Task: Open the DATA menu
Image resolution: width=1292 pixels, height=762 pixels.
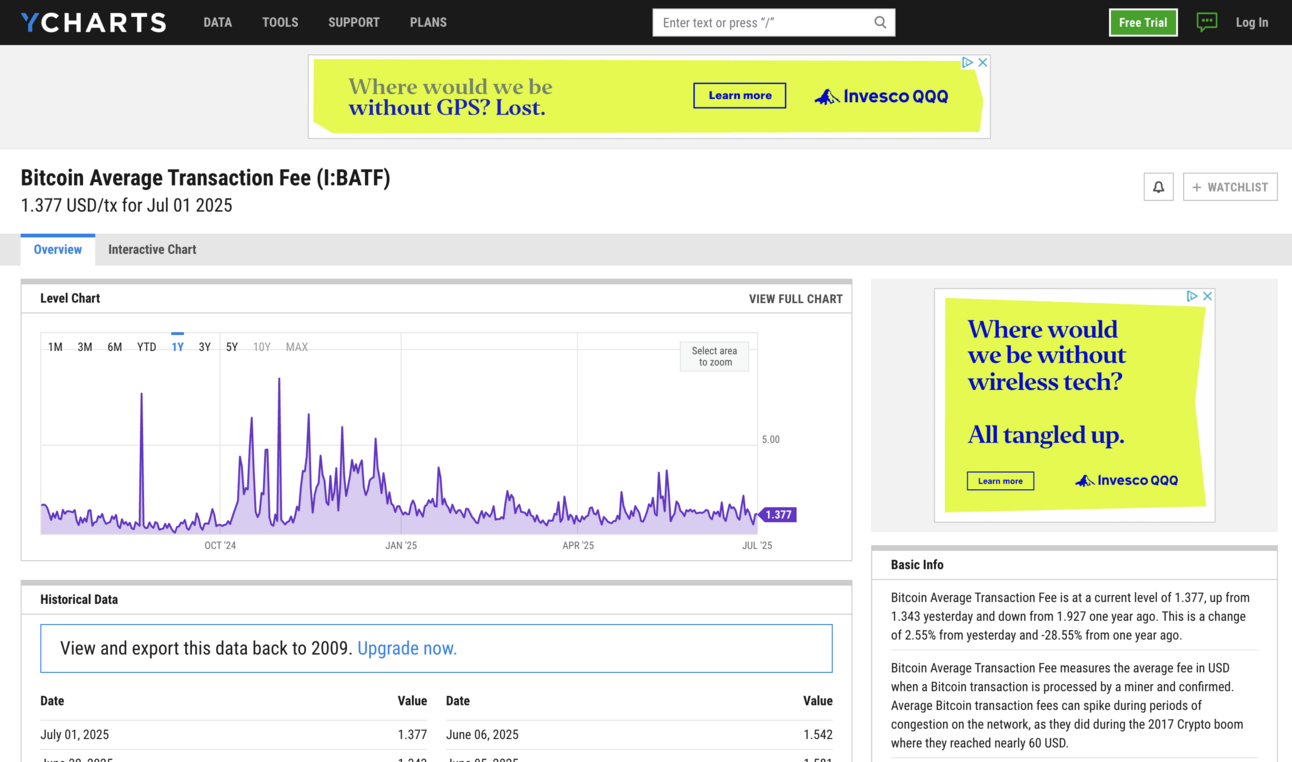Action: pos(217,22)
